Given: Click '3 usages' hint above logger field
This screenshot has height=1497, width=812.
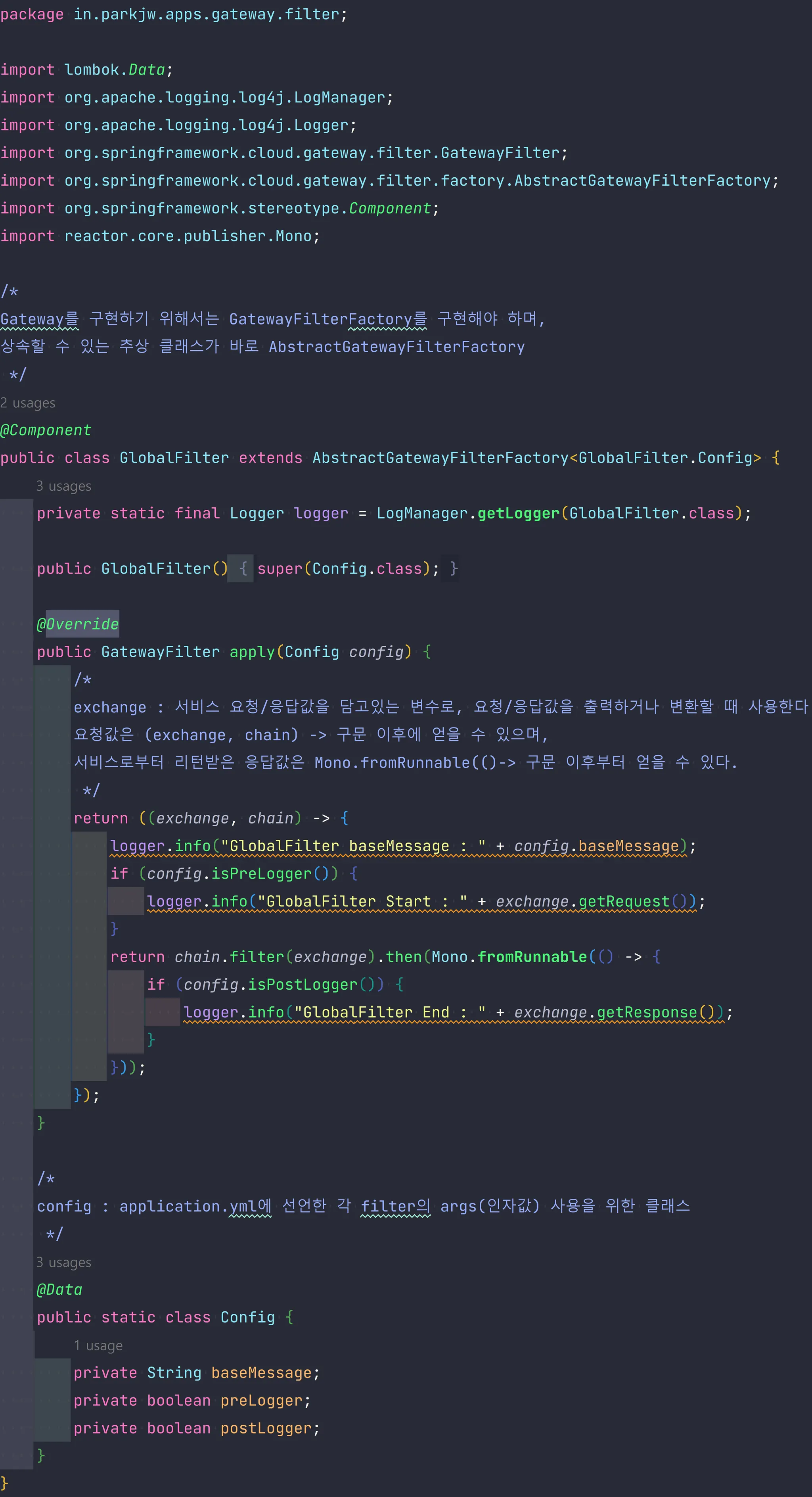Looking at the screenshot, I should click(64, 486).
